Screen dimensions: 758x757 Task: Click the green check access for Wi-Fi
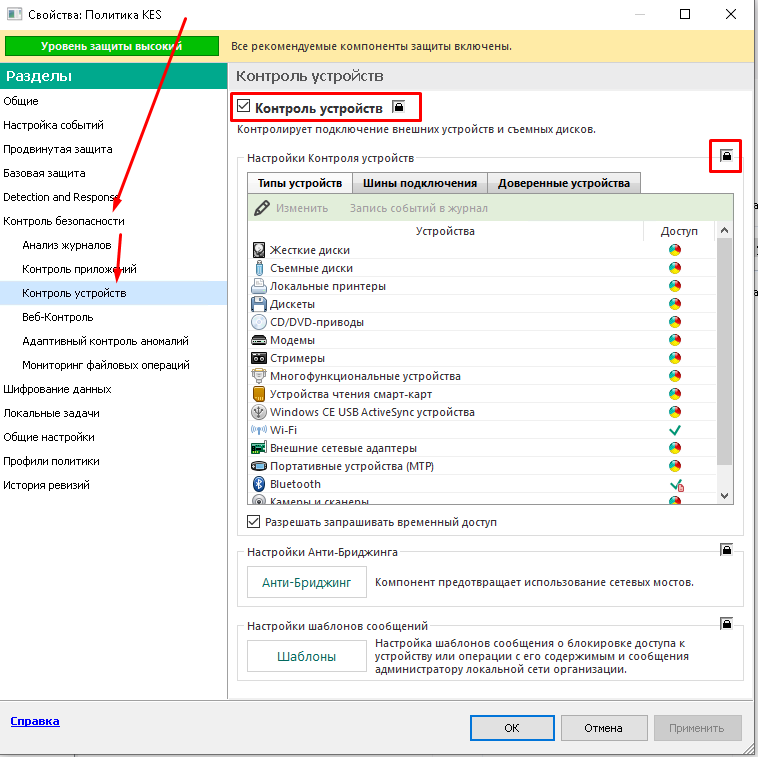pos(675,430)
